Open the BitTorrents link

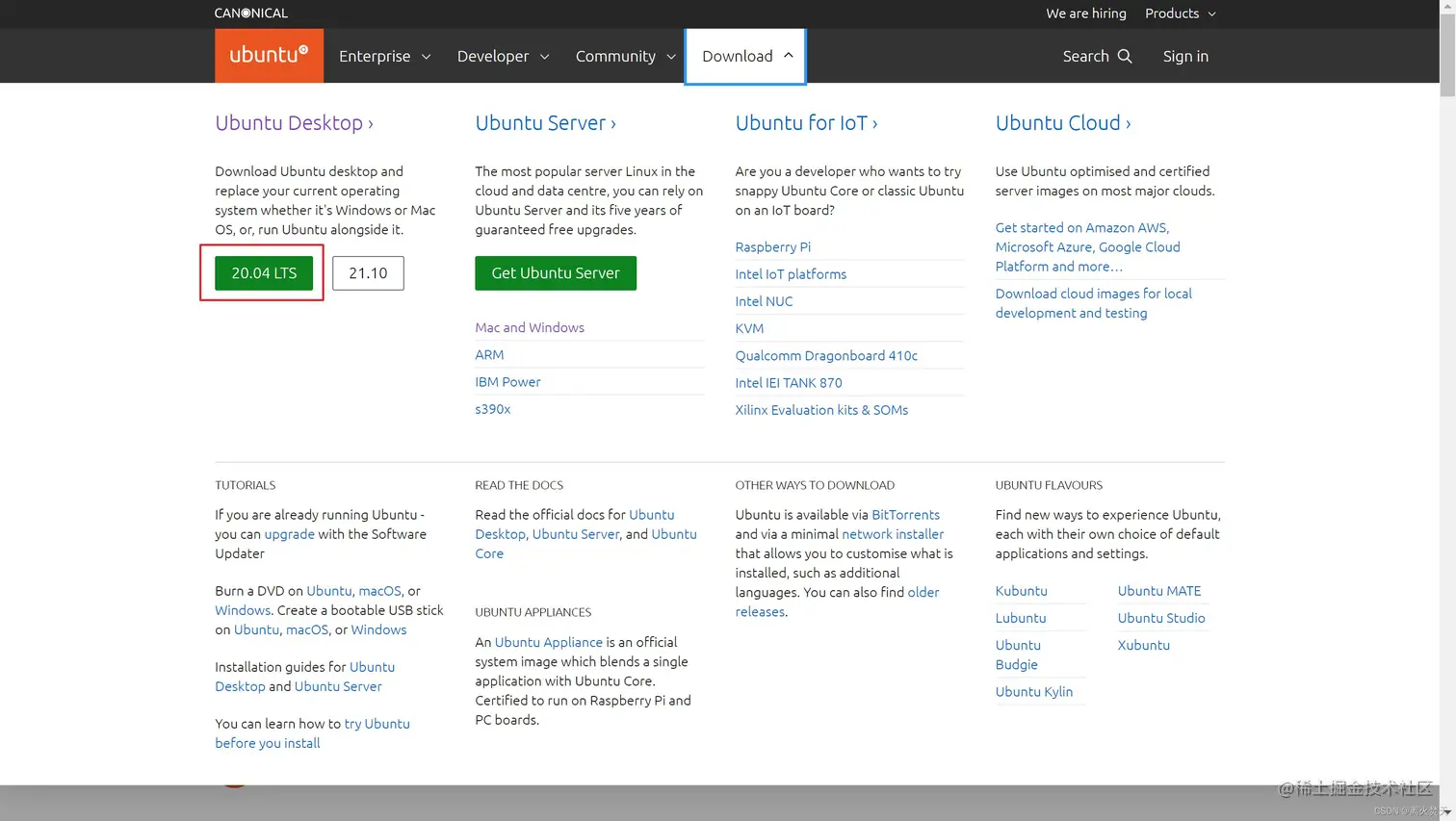tap(905, 515)
